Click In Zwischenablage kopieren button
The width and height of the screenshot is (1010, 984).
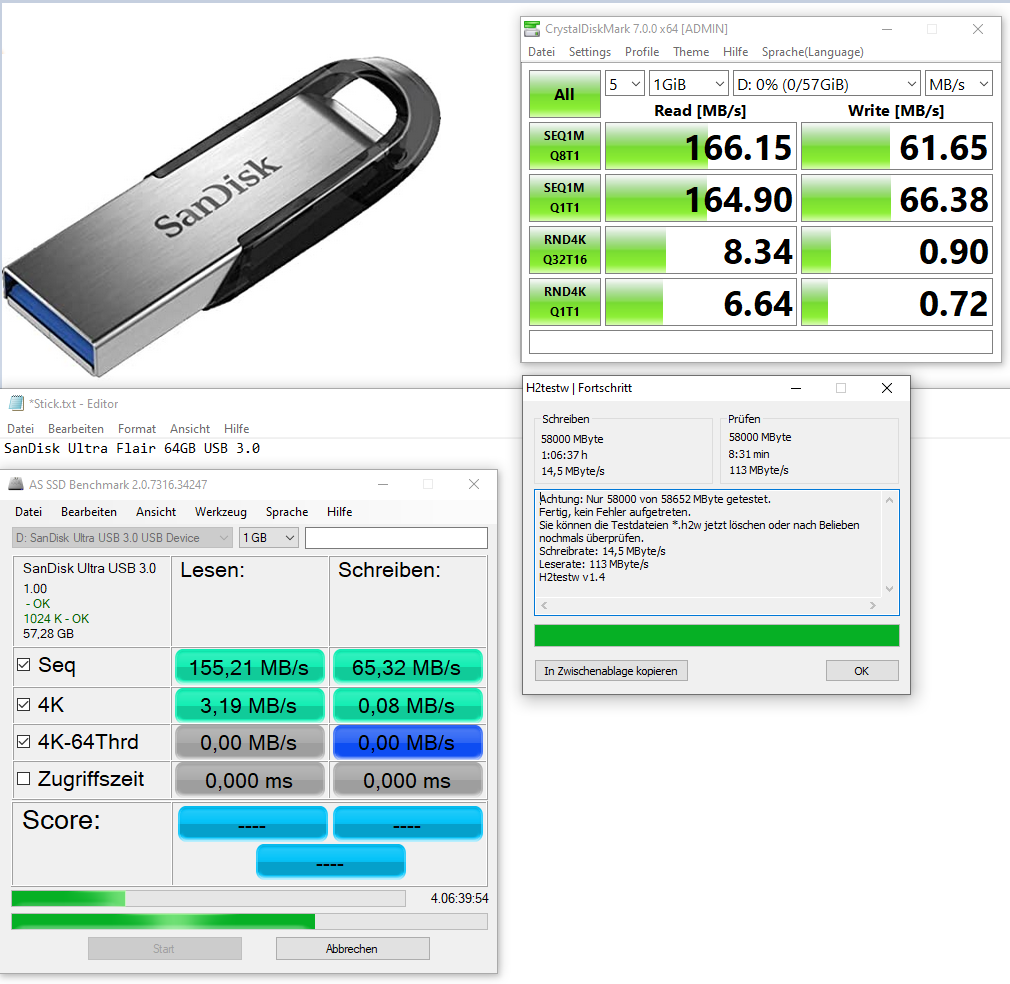611,670
